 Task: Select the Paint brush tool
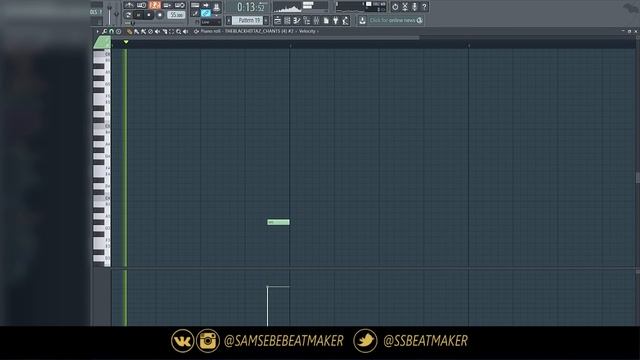pyautogui.click(x=136, y=31)
